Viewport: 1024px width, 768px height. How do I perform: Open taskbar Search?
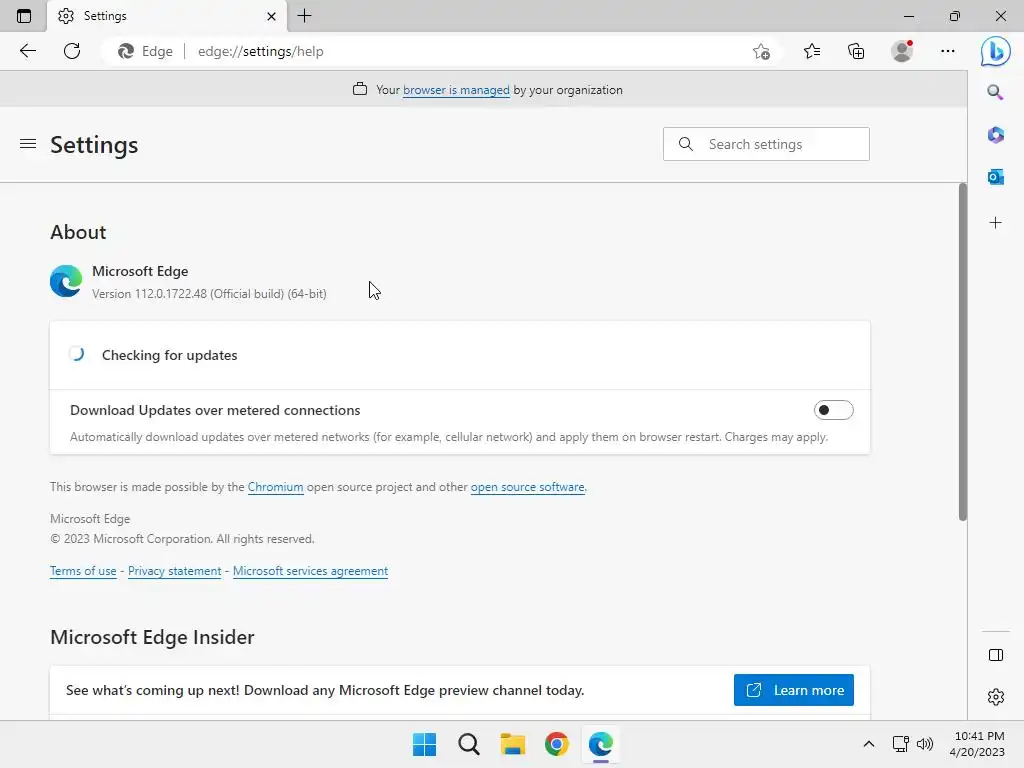469,744
